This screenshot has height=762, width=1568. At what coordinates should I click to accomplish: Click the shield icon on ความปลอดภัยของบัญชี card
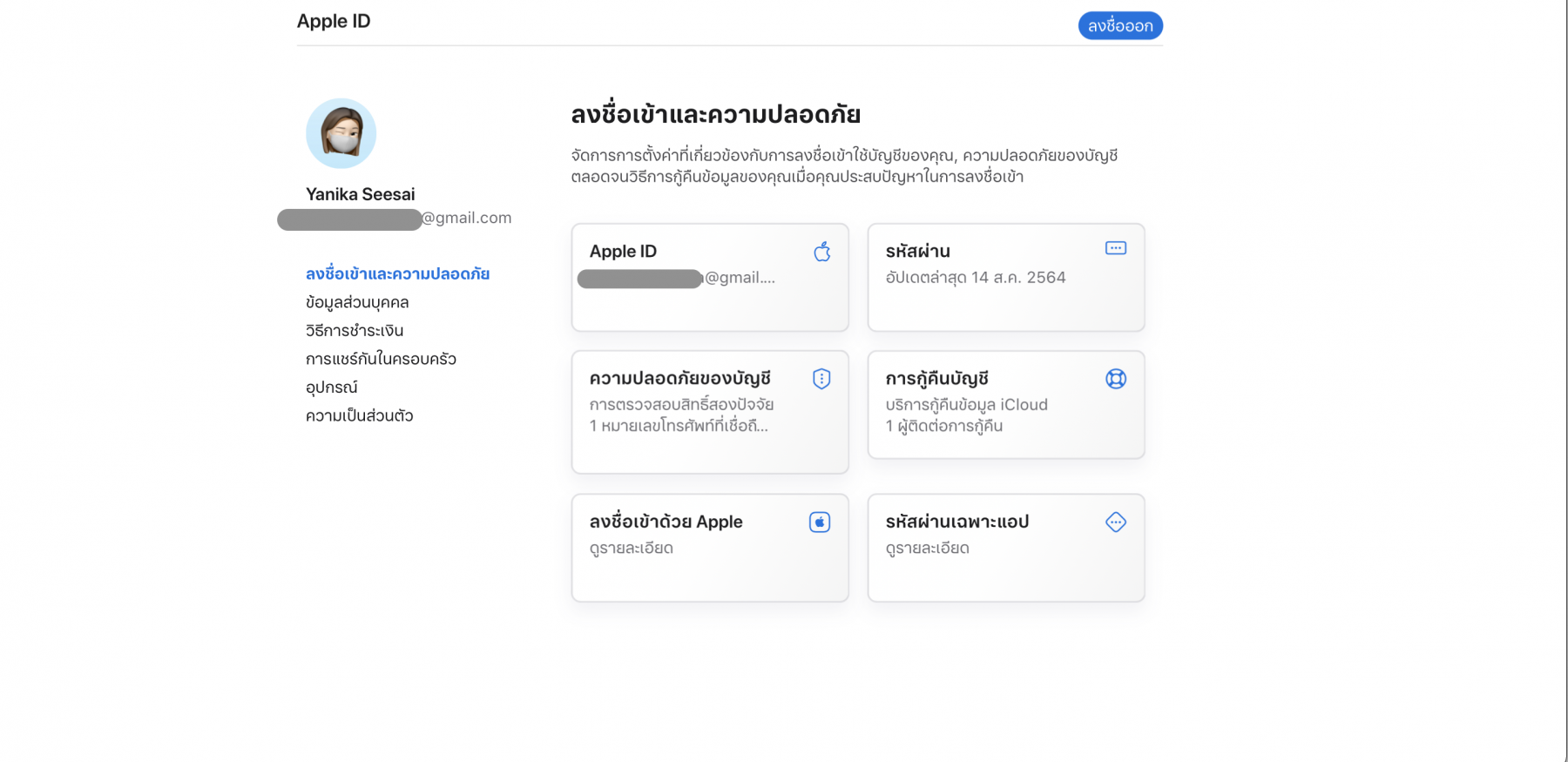pyautogui.click(x=821, y=379)
